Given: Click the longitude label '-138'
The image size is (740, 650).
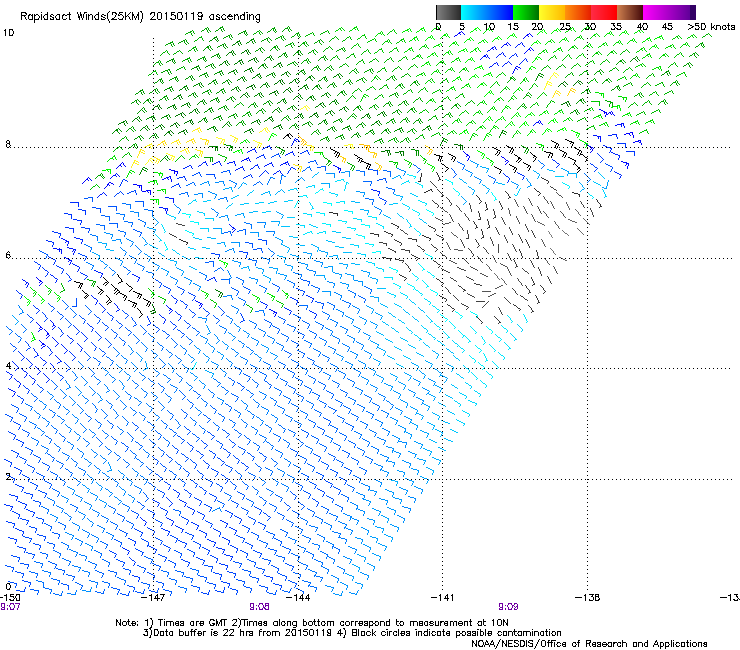Looking at the screenshot, I should click(588, 598).
